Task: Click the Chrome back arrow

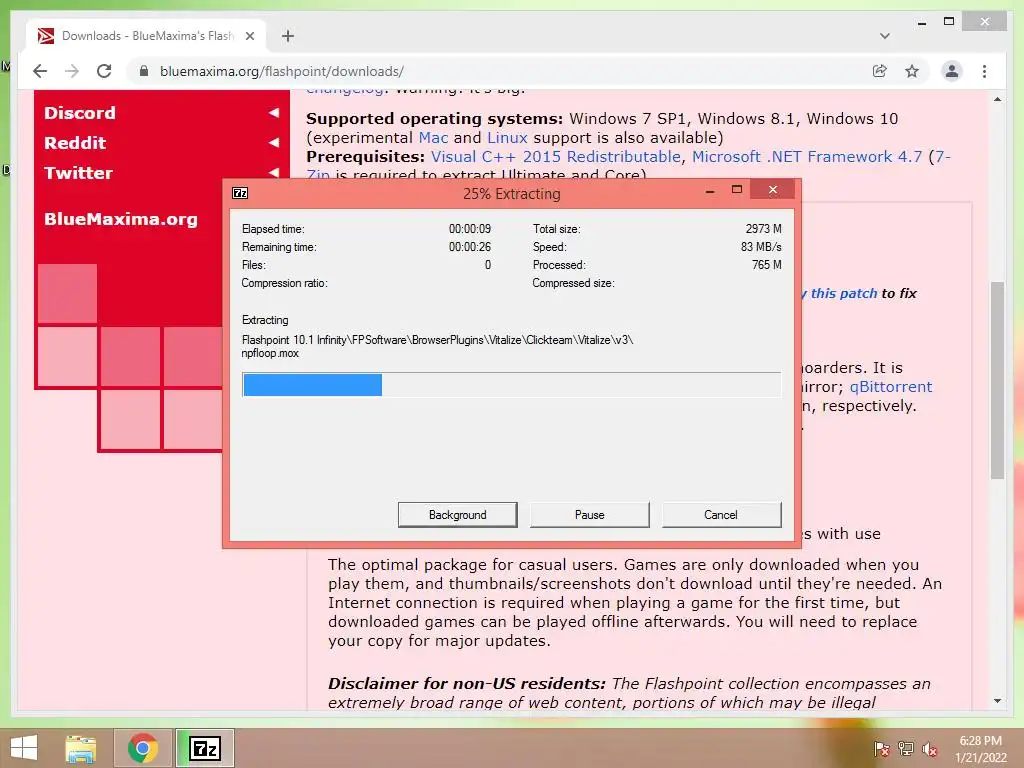Action: pos(40,71)
